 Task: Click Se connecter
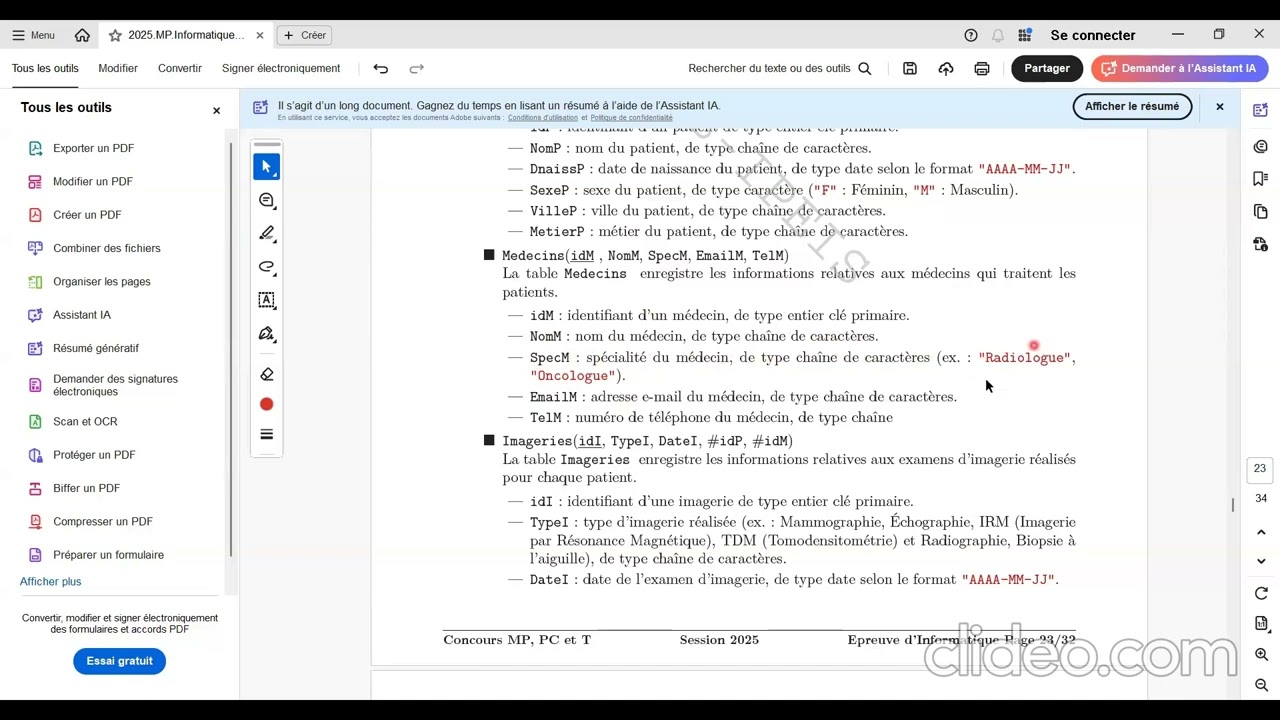click(x=1093, y=35)
